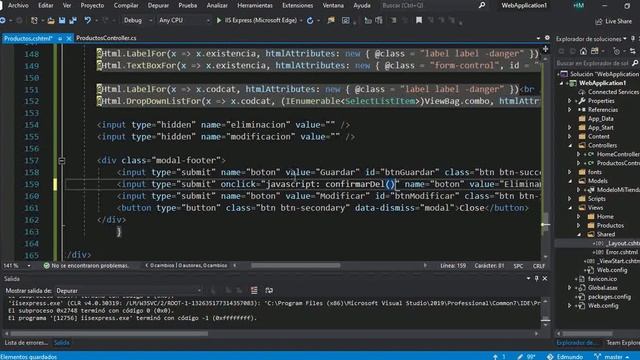640x360 pixels.
Task: Click the unpushed commits up arrow
Action: coord(495,357)
